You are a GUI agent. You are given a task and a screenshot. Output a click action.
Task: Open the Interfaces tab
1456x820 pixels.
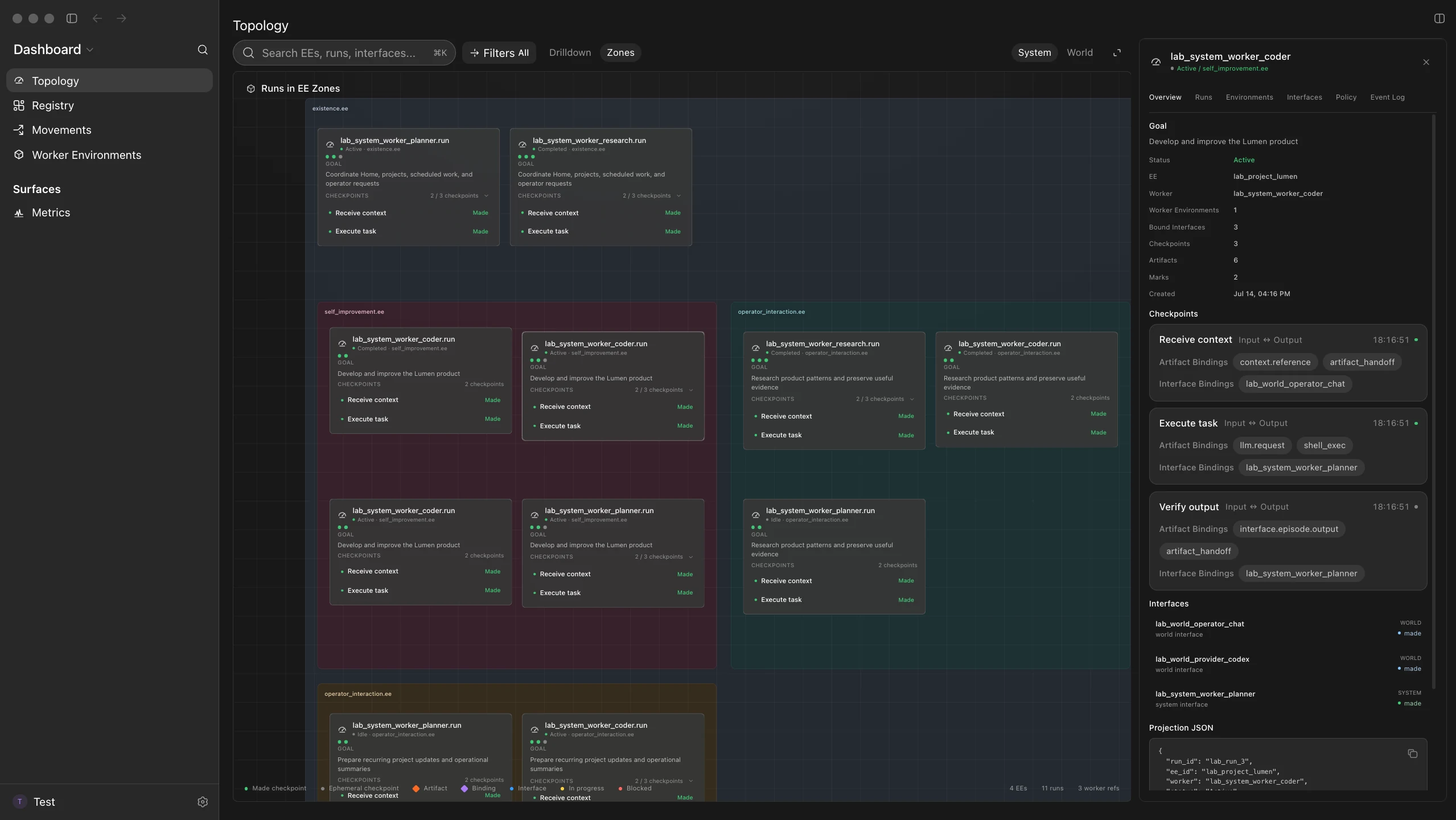(x=1305, y=97)
